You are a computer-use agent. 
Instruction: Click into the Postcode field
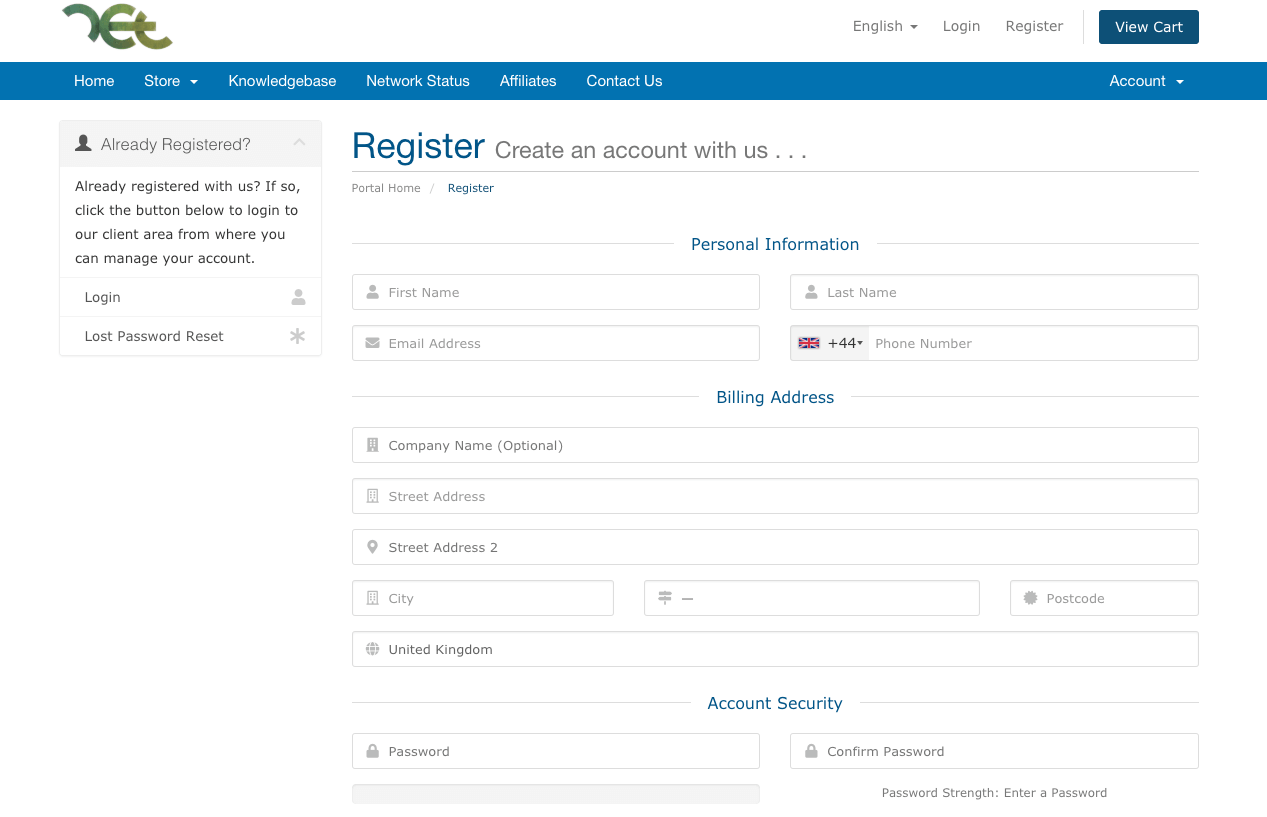tap(1104, 598)
